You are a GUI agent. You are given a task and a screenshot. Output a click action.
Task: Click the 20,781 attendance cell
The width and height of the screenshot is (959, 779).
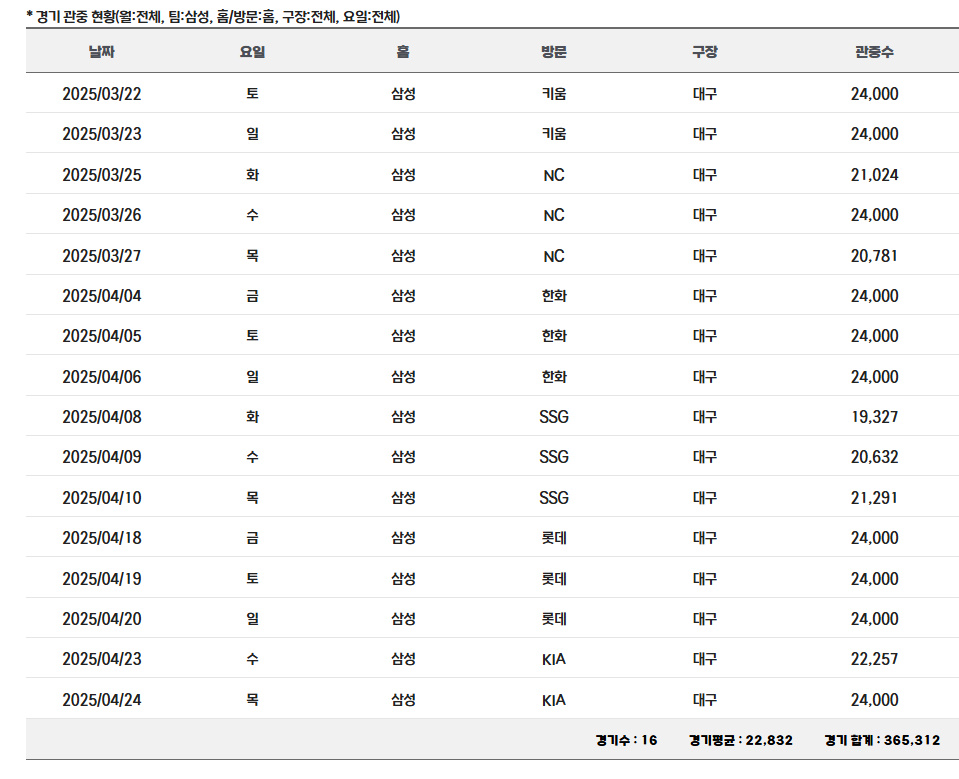874,256
